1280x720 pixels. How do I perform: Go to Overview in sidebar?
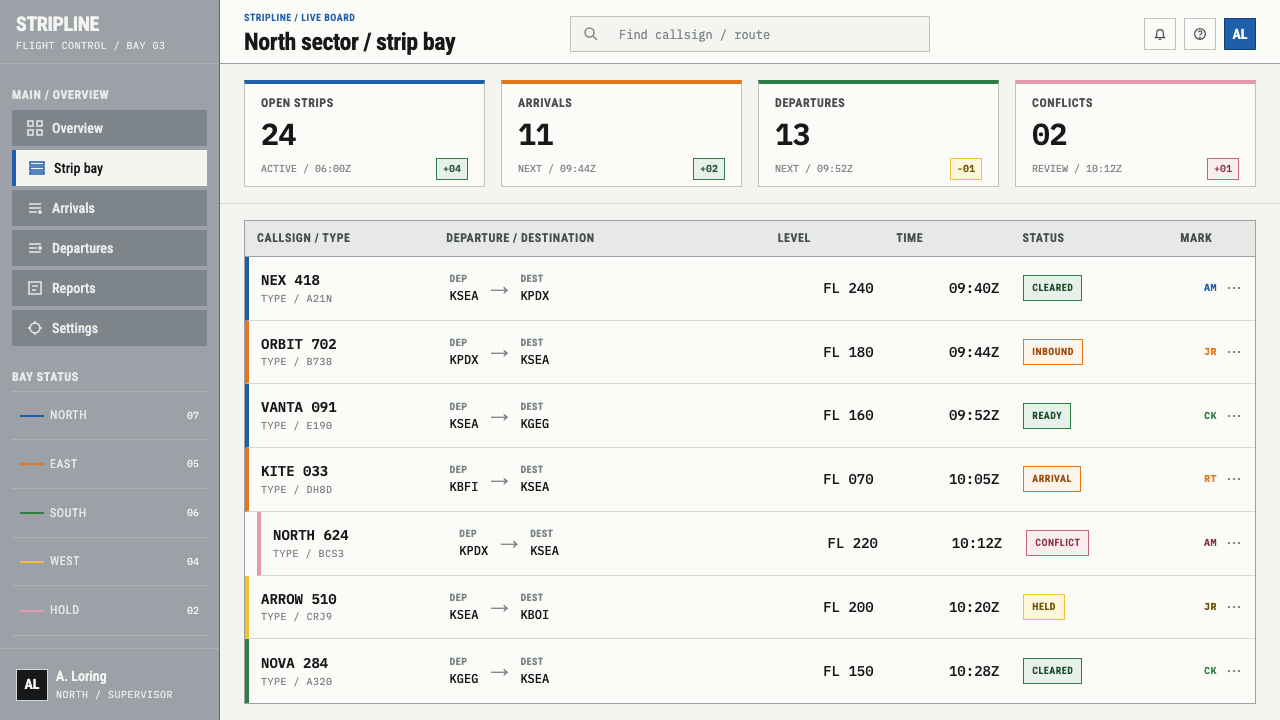coord(109,128)
